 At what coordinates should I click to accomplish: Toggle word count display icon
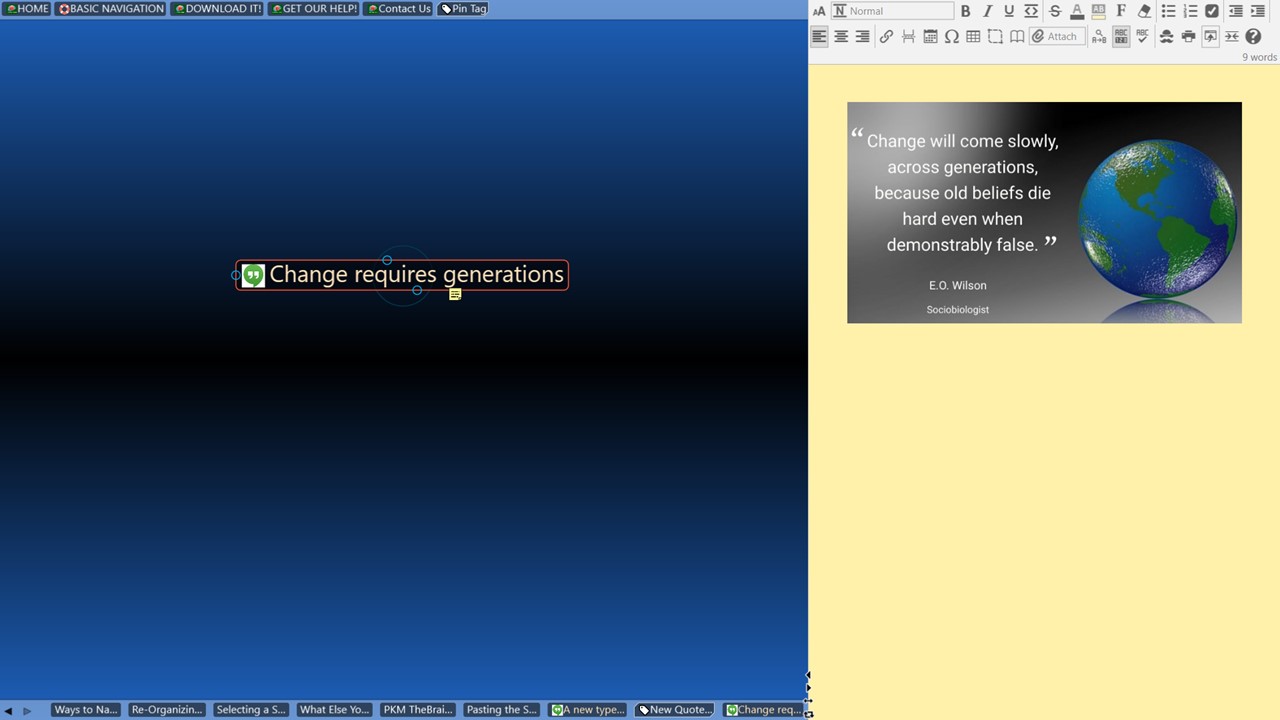click(1121, 37)
